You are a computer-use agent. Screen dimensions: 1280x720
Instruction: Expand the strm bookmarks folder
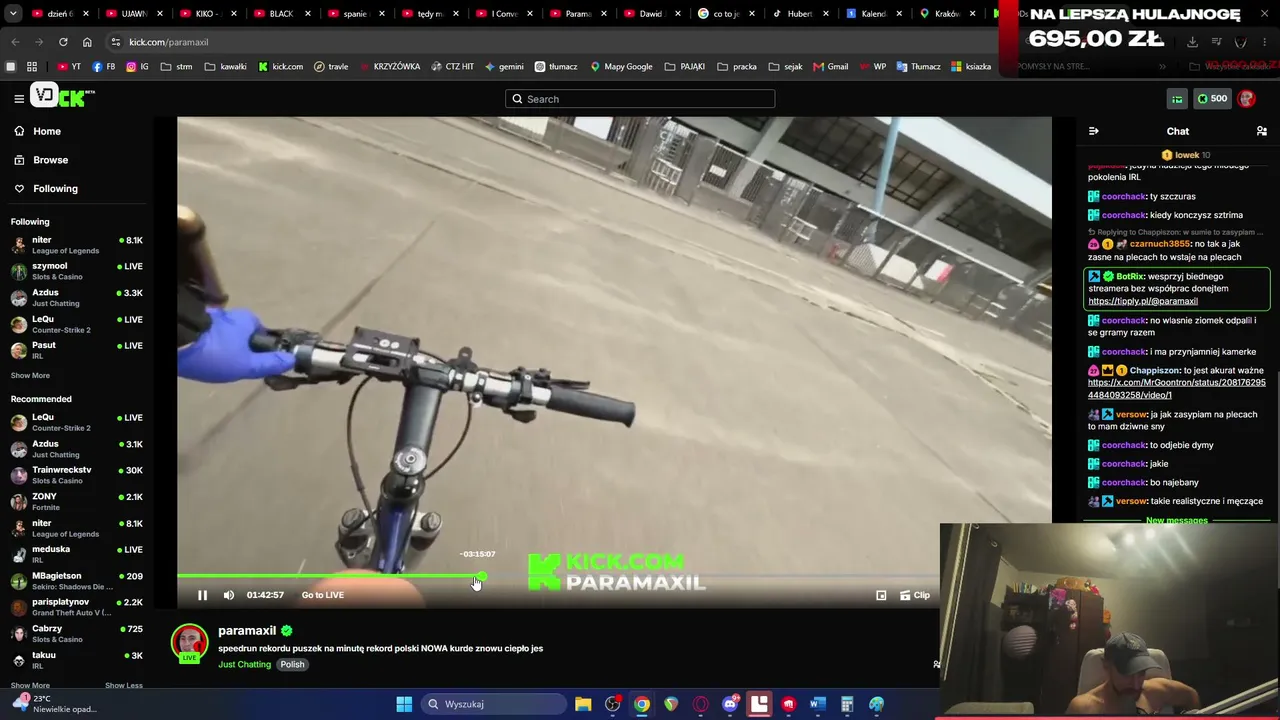(176, 67)
